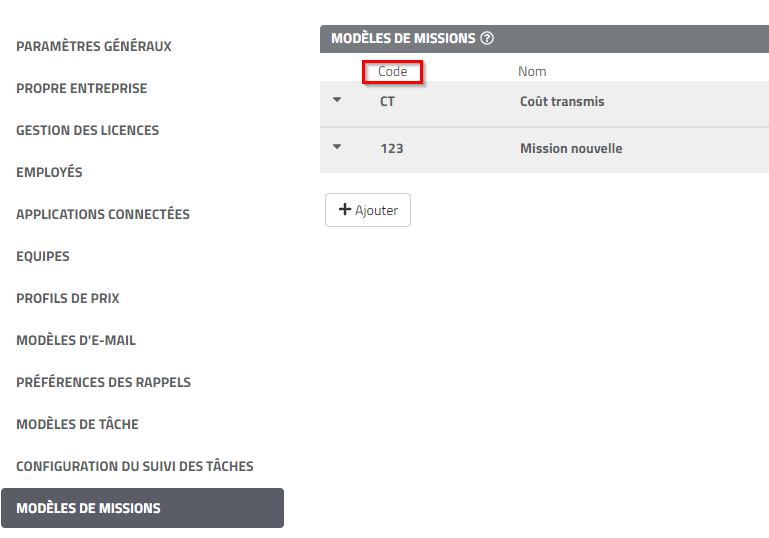
Task: Open Gestion des licences
Action: pos(87,130)
